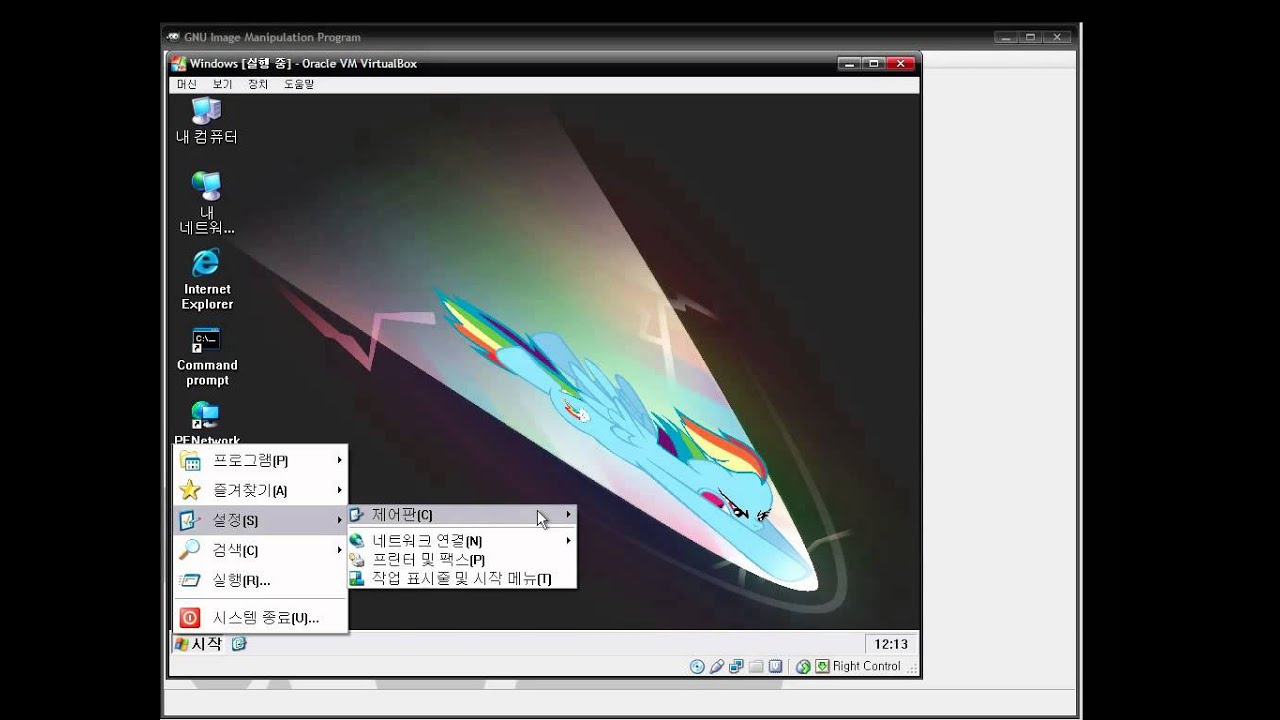Screen dimensions: 1280x720
Task: Choose 실행(R)... in the start menu
Action: [261, 580]
